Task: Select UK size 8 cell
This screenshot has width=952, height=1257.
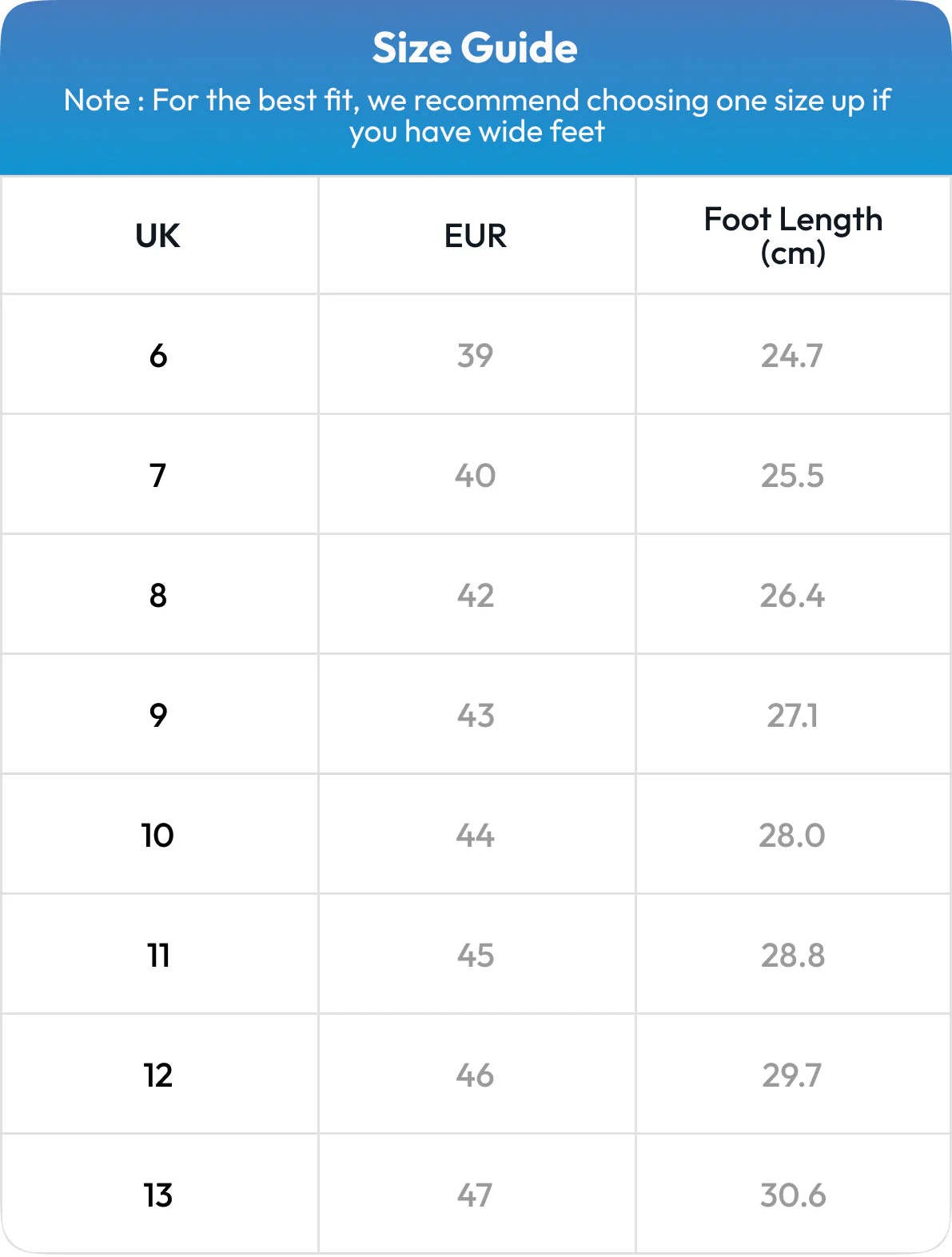Action: [x=158, y=595]
